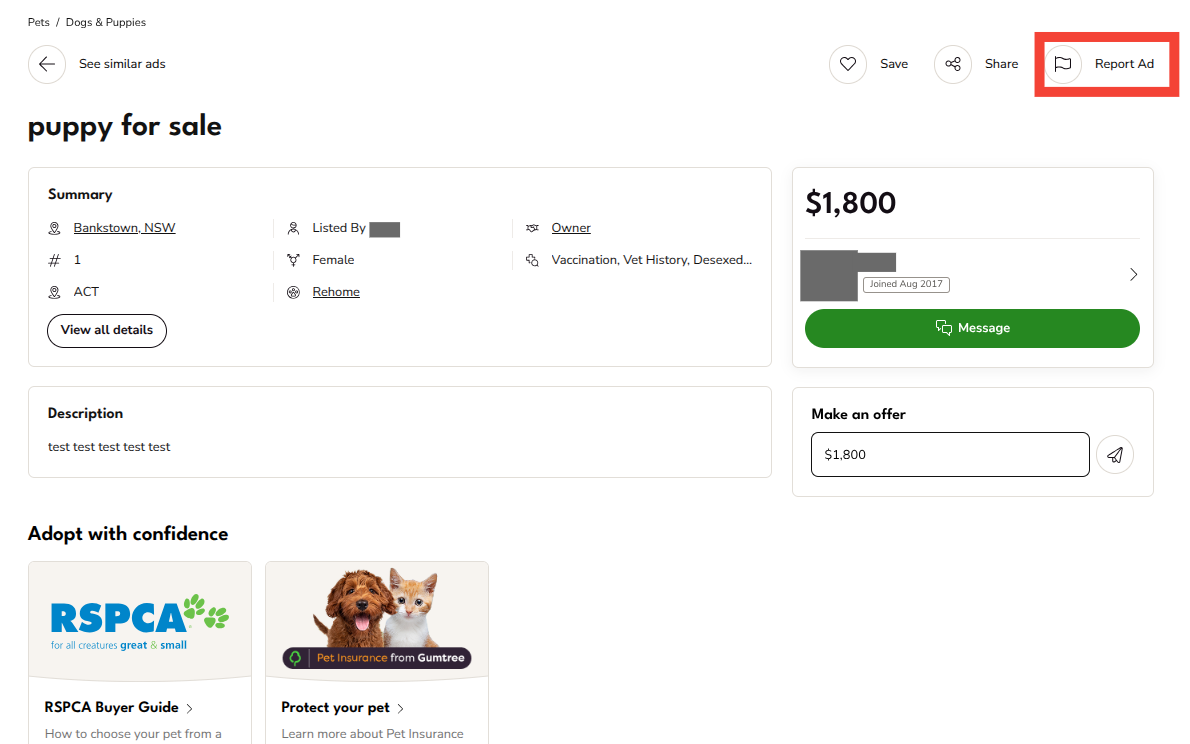Open Protect your pet chevron
This screenshot has width=1190, height=744.
coord(401,708)
